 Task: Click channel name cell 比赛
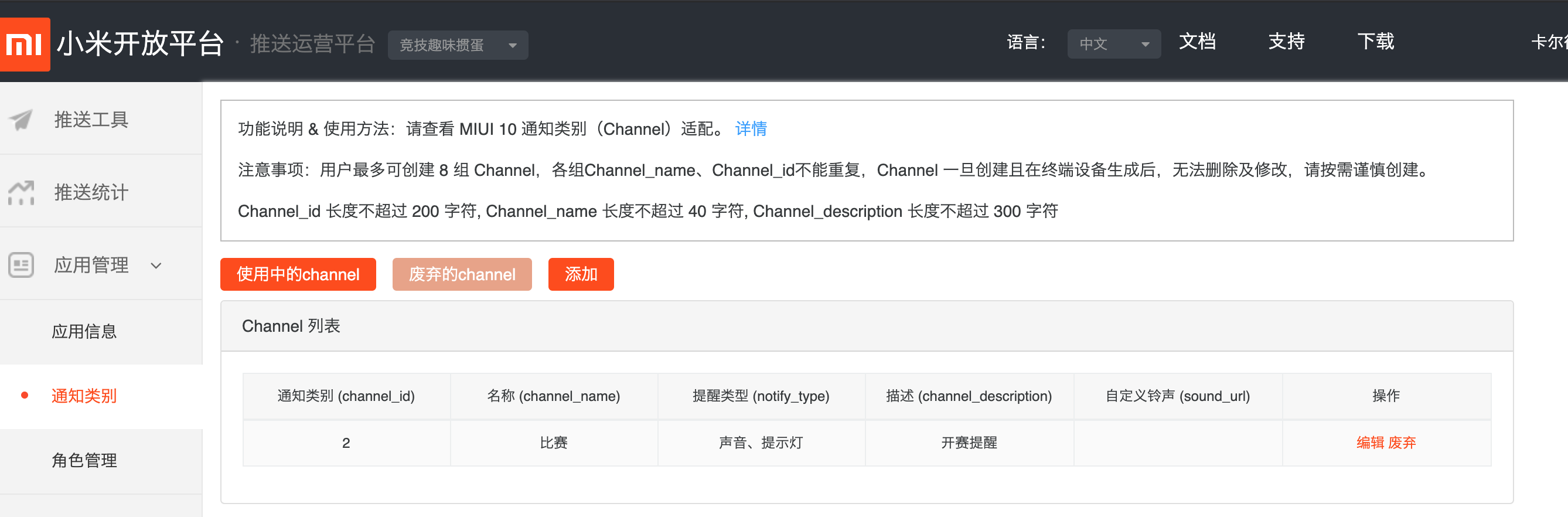(553, 443)
